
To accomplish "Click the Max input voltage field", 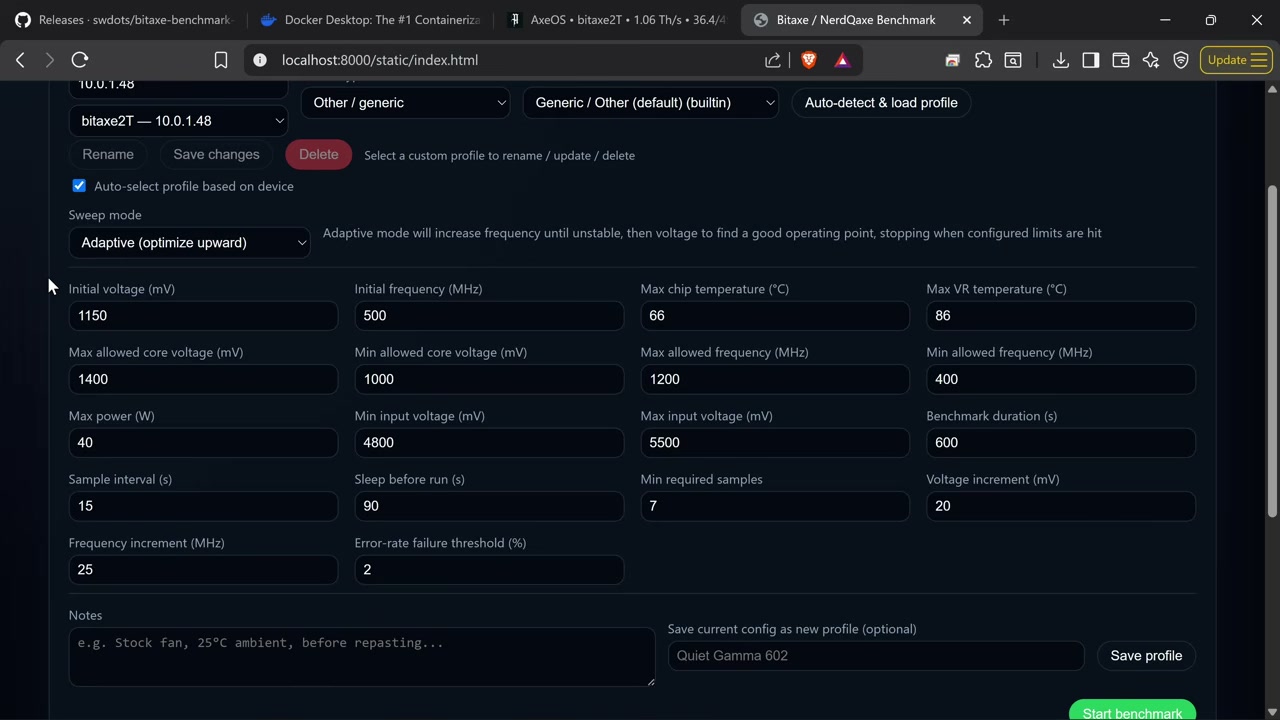I will 775,443.
